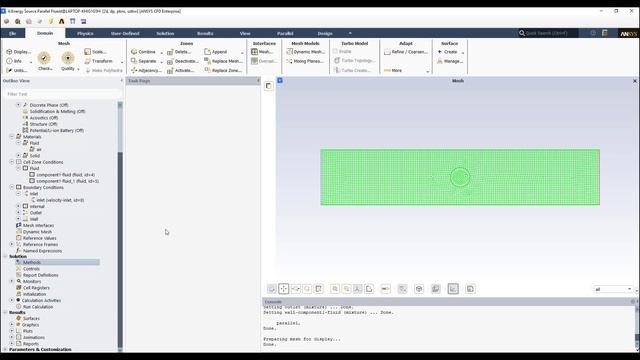Open Mesh Interfaces from the ribbon
This screenshot has height=360, width=640.
click(x=262, y=52)
